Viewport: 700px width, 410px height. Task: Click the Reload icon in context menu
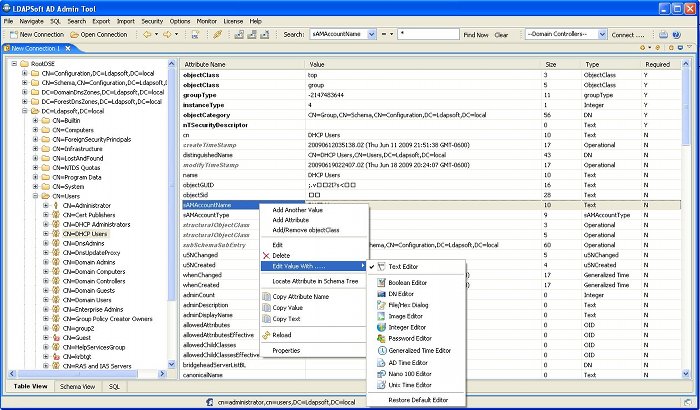(x=265, y=335)
